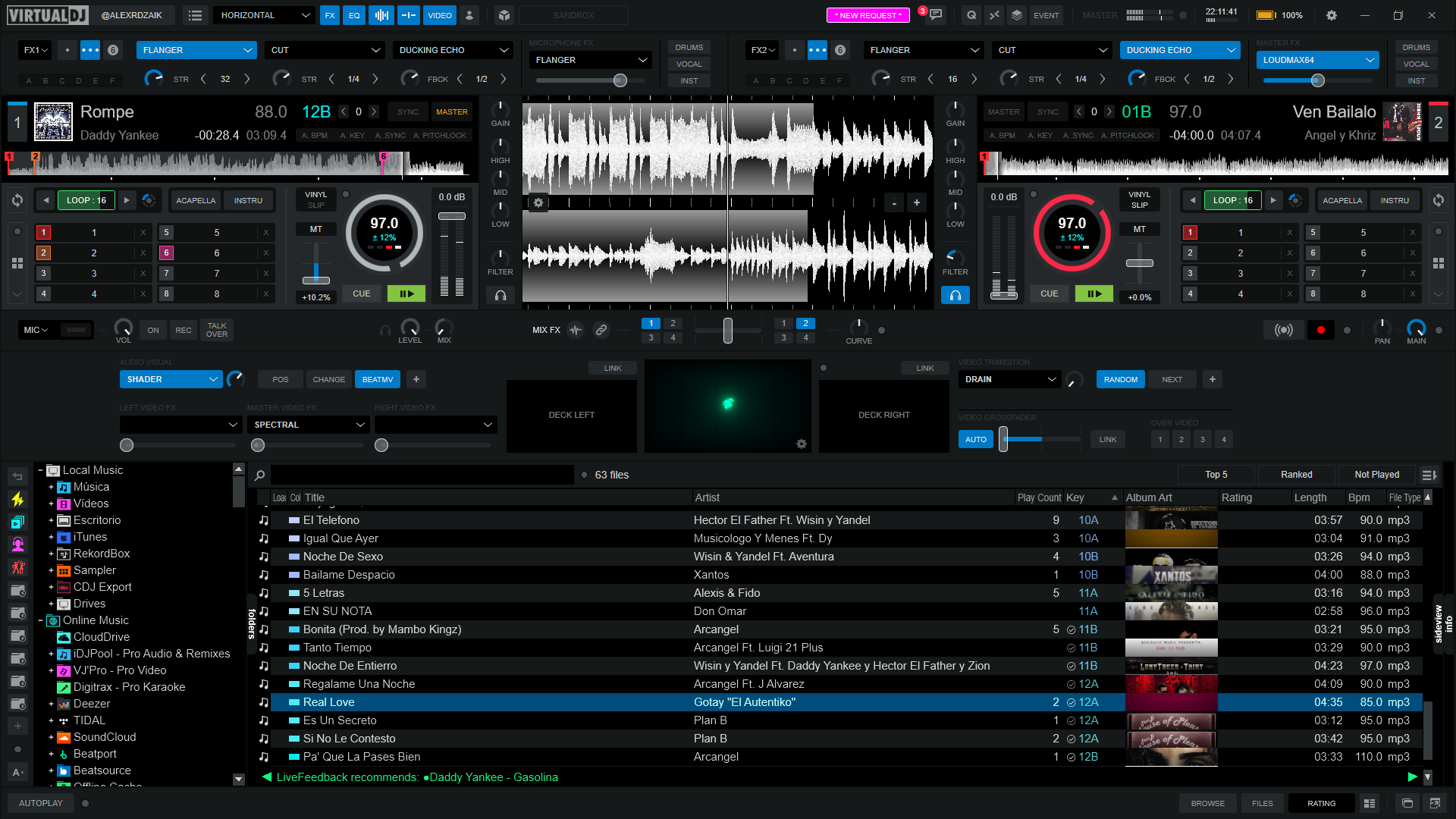
Task: Toggle RANDOM video transition
Action: (1121, 379)
